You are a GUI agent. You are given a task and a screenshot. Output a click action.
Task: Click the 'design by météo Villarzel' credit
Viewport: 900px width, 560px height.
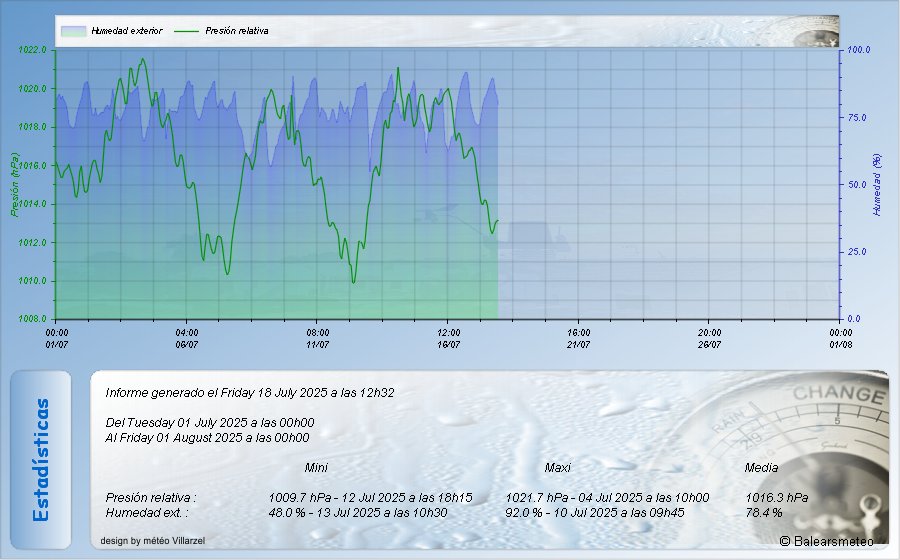153,540
